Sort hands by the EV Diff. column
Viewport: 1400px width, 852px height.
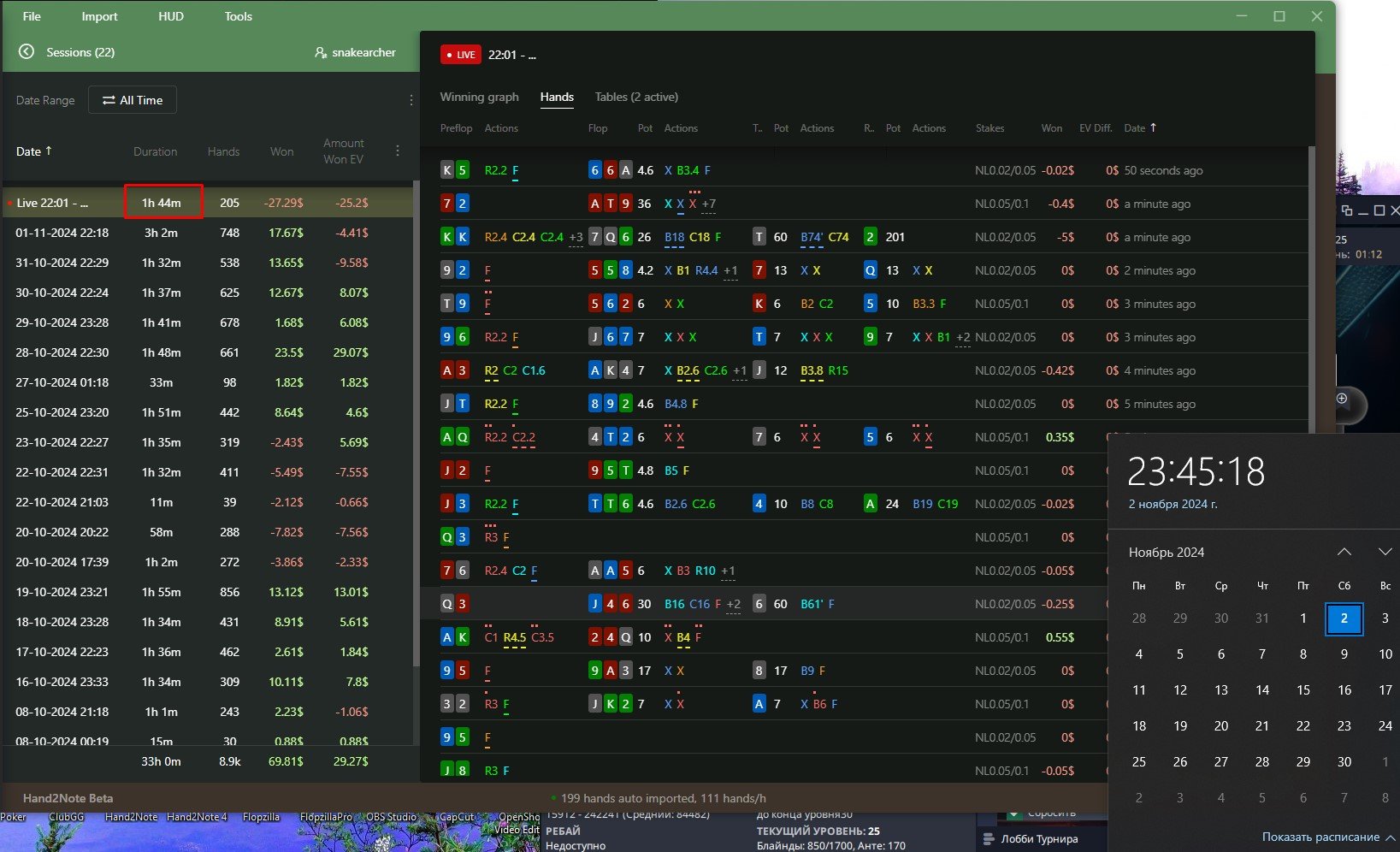pos(1096,128)
